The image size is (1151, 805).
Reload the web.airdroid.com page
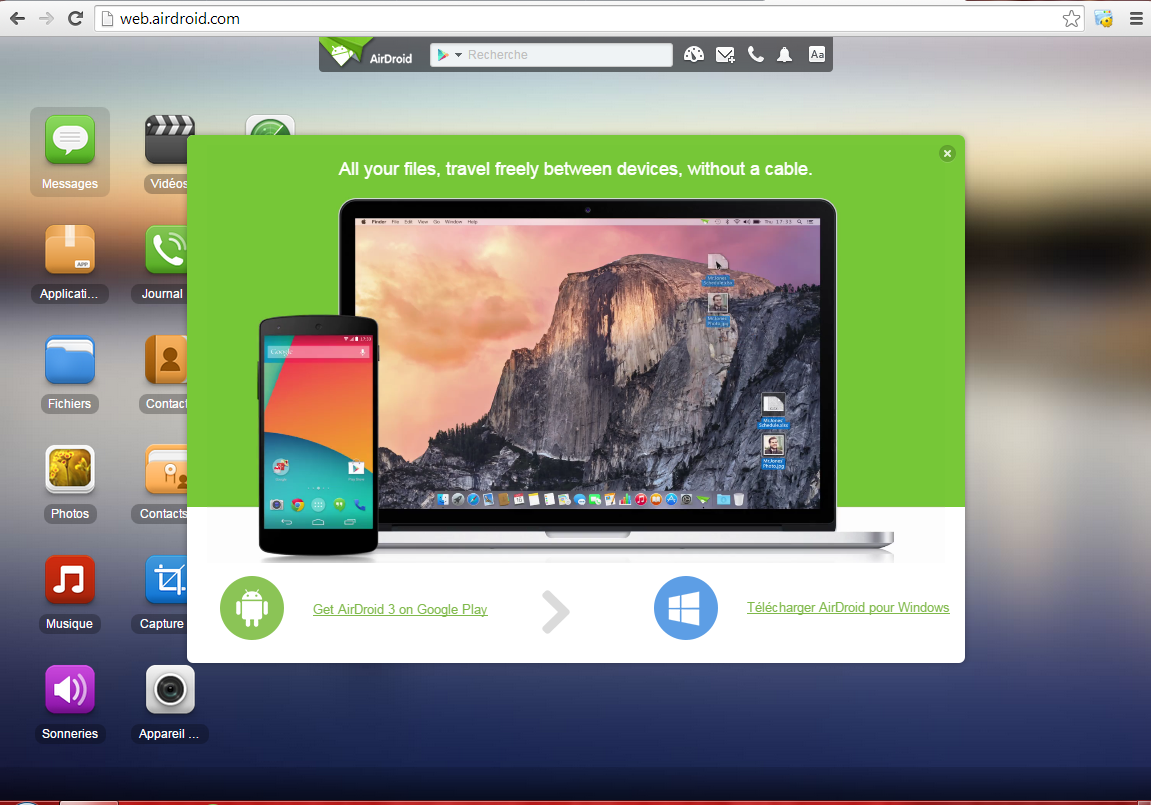(x=76, y=18)
